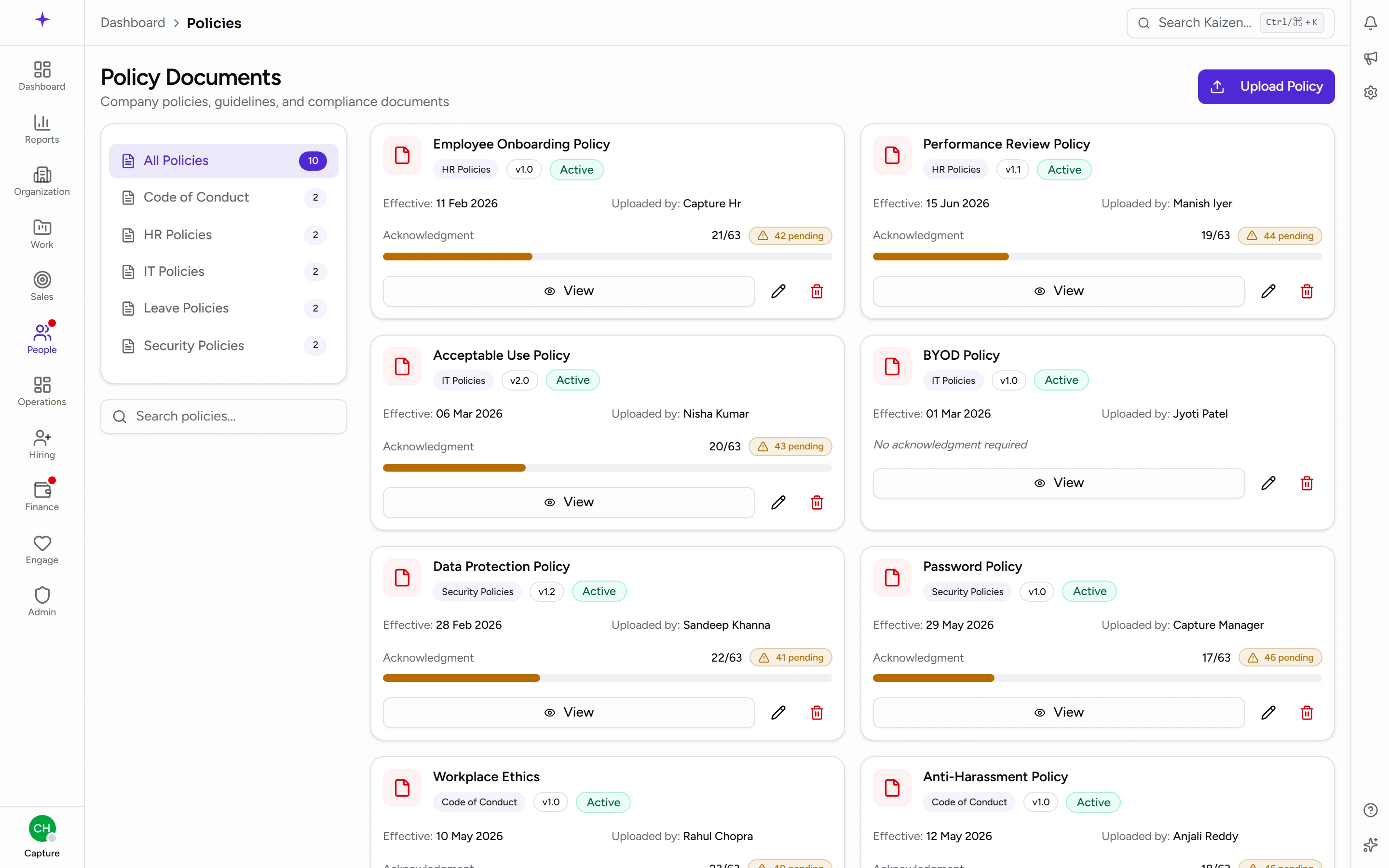View the Acceptable Use Policy
This screenshot has width=1389, height=868.
click(x=569, y=502)
